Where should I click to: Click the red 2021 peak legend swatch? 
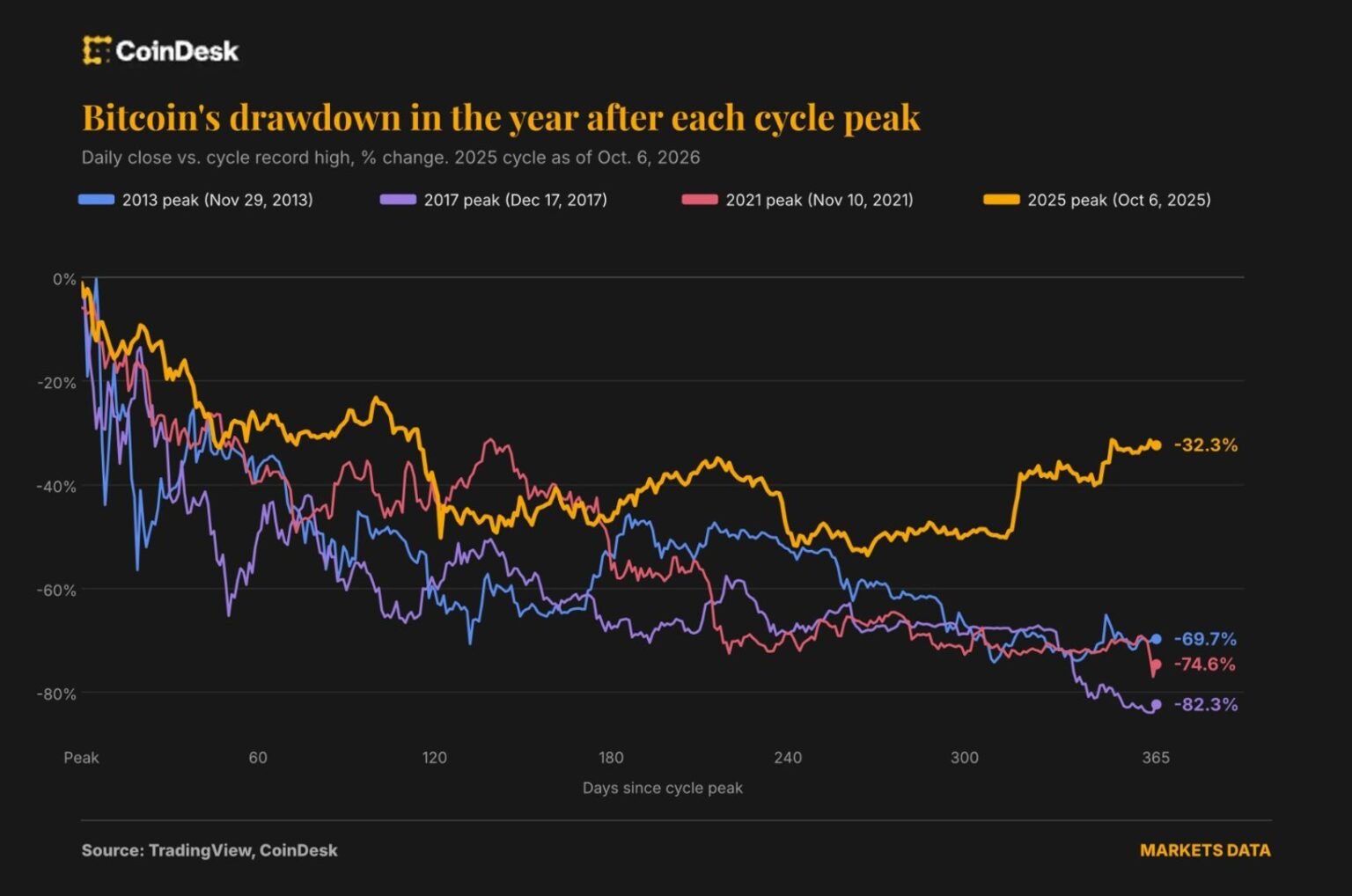point(700,200)
